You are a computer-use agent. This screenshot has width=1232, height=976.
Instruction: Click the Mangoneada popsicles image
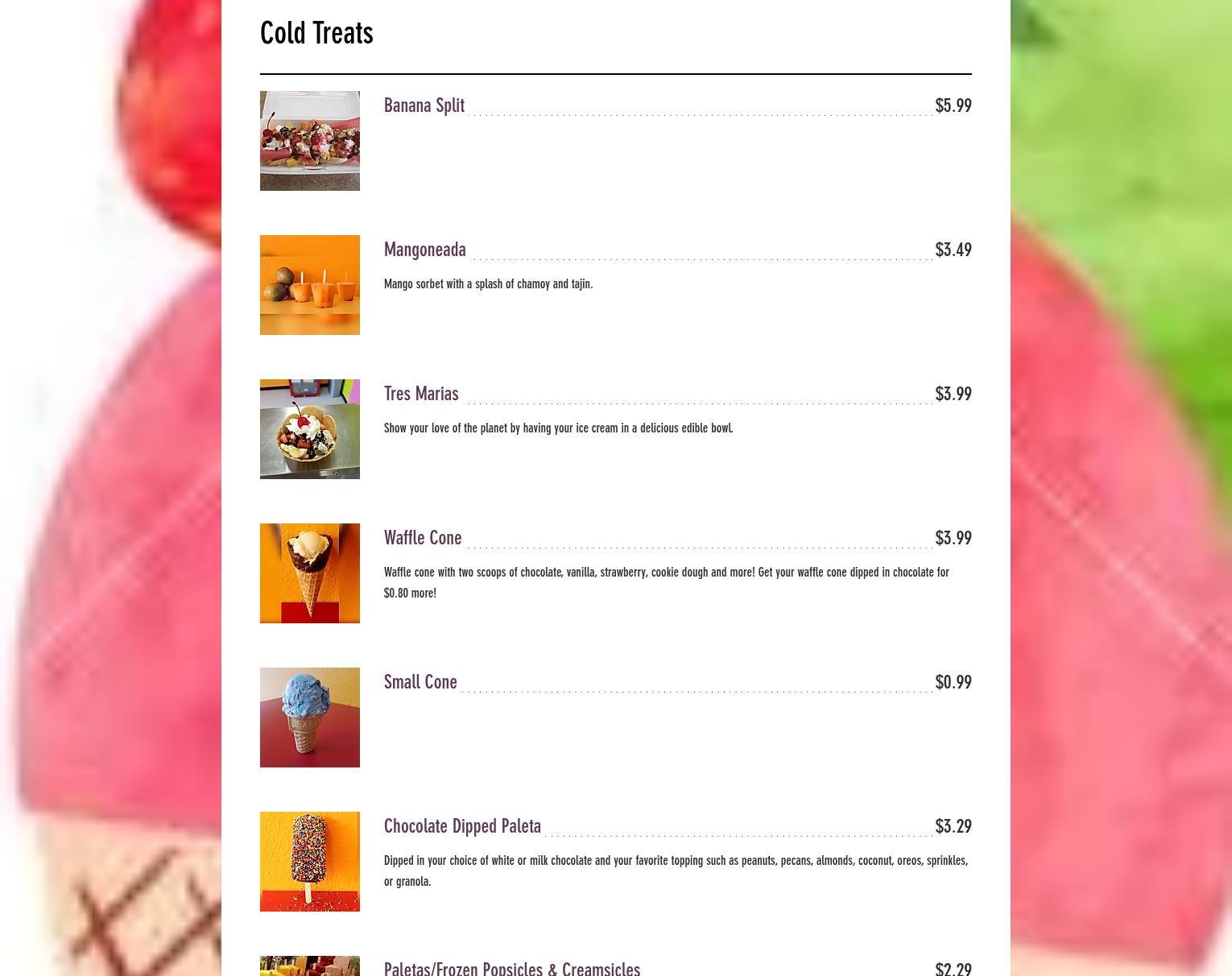[x=309, y=285]
